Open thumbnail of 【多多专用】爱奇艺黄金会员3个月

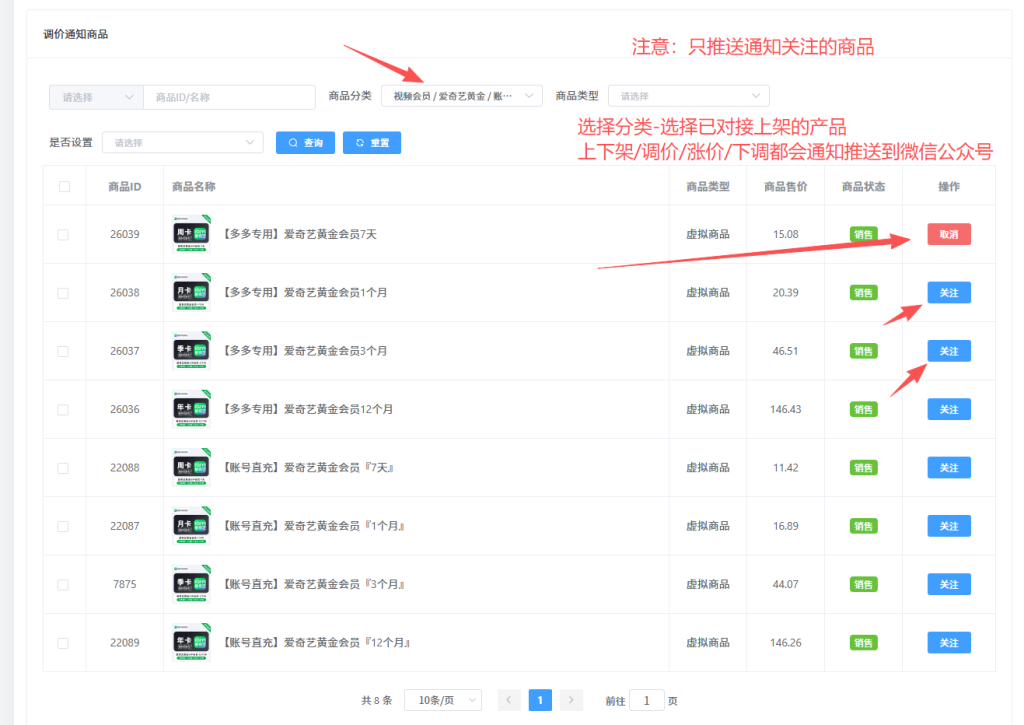[191, 351]
